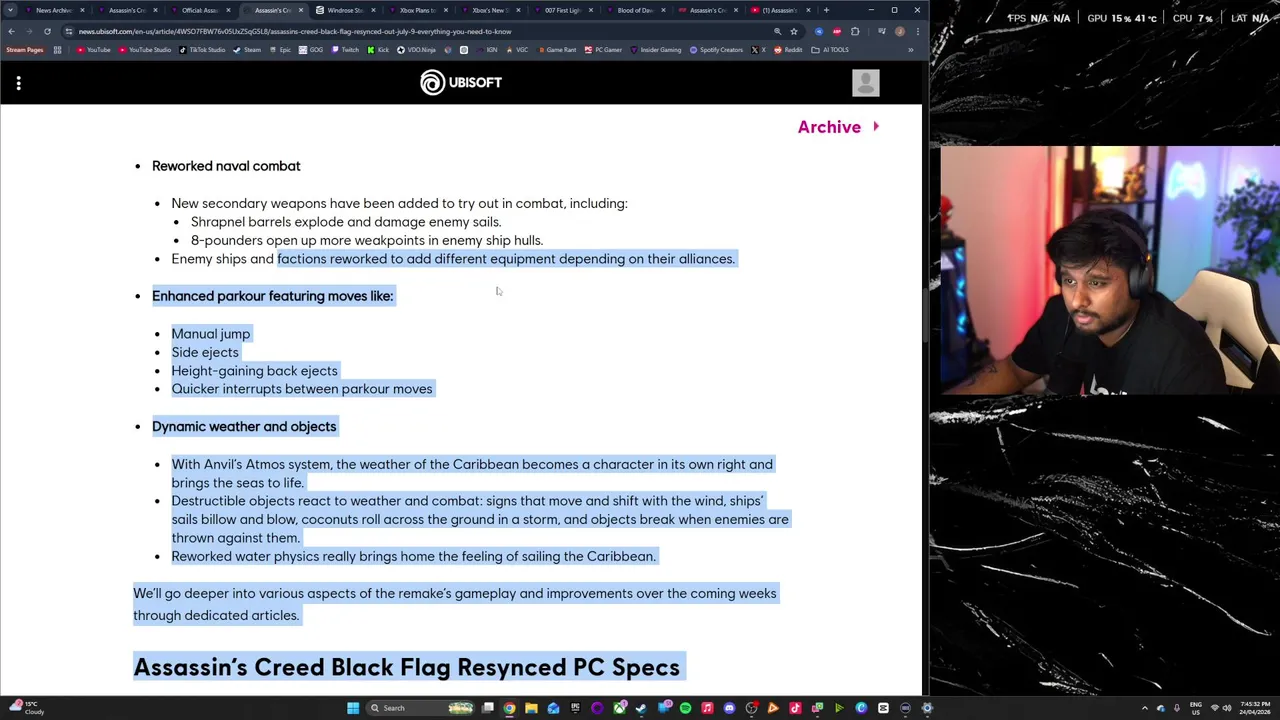Open the Chrome profile avatar
The width and height of the screenshot is (1280, 720).
899,31
